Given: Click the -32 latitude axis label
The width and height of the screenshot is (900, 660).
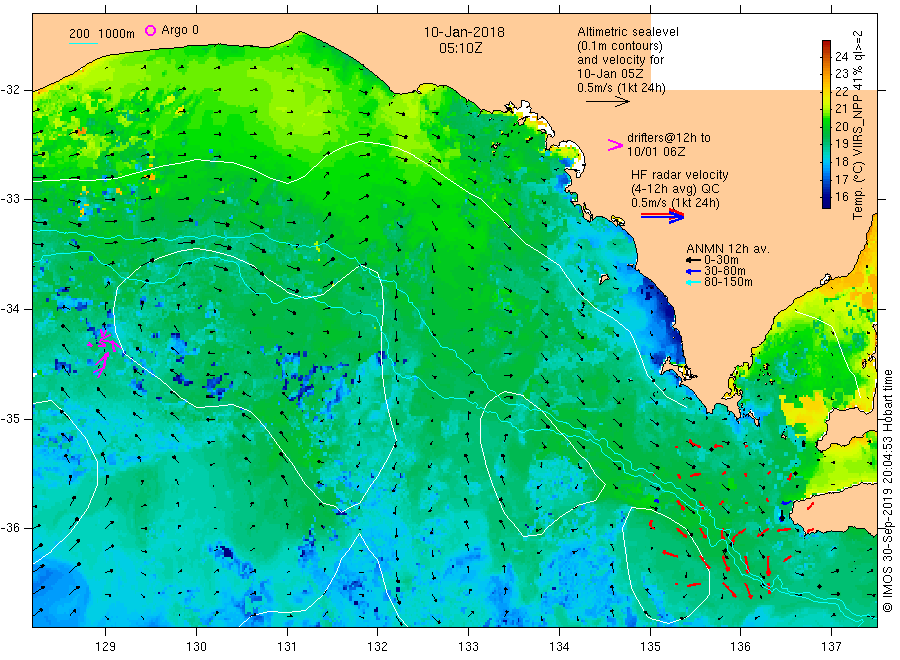Looking at the screenshot, I should (x=10, y=90).
